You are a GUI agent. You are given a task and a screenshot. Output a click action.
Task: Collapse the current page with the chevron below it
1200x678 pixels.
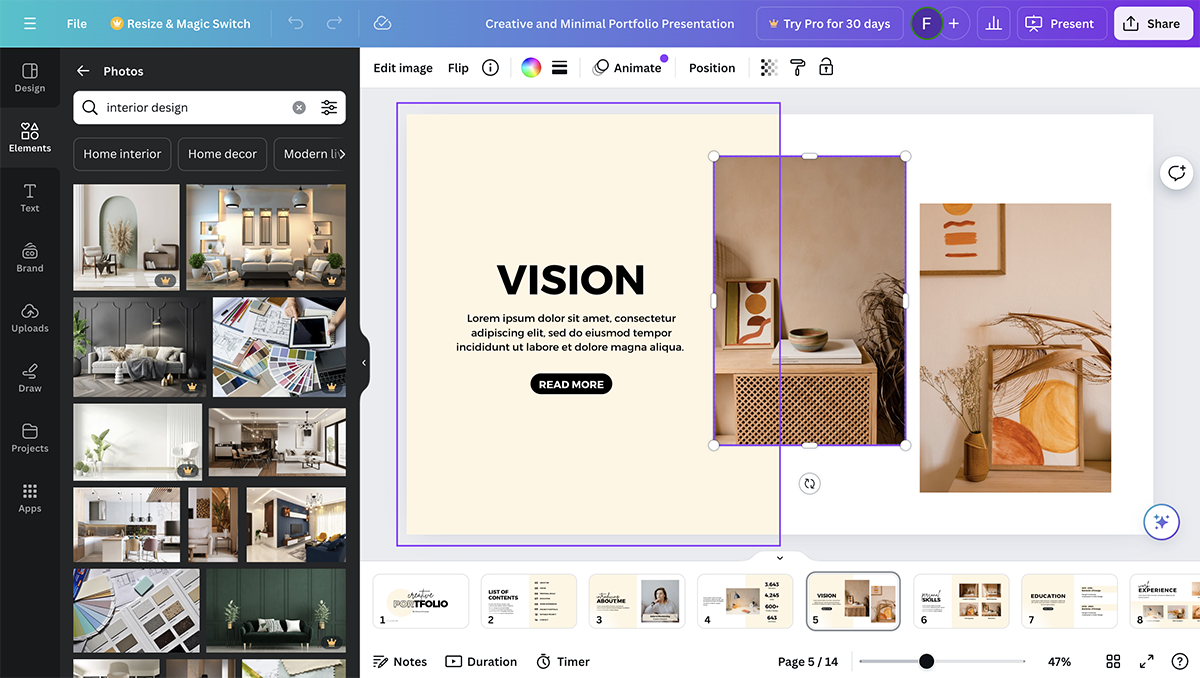779,557
